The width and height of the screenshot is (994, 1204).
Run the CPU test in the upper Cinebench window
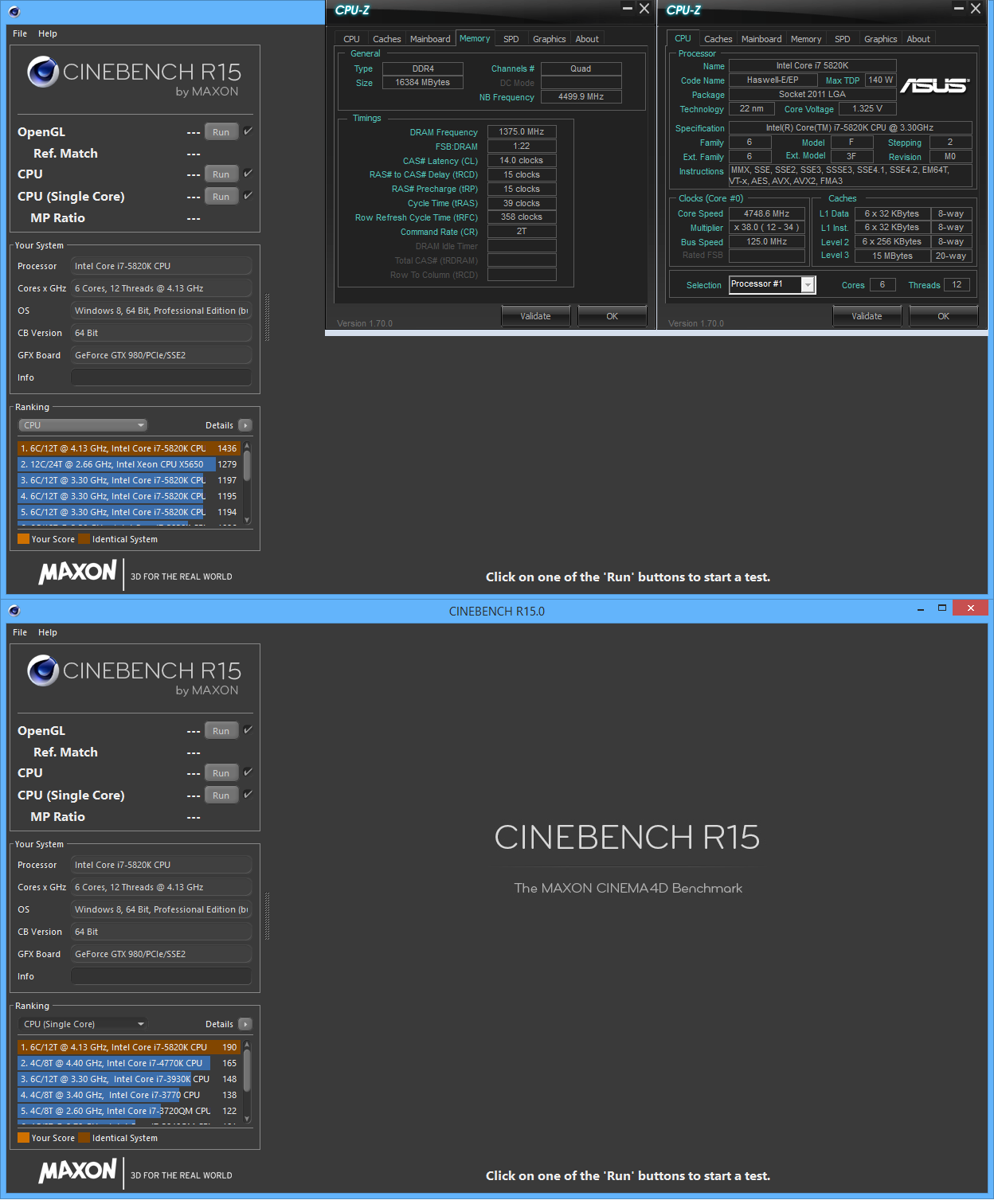pyautogui.click(x=221, y=174)
